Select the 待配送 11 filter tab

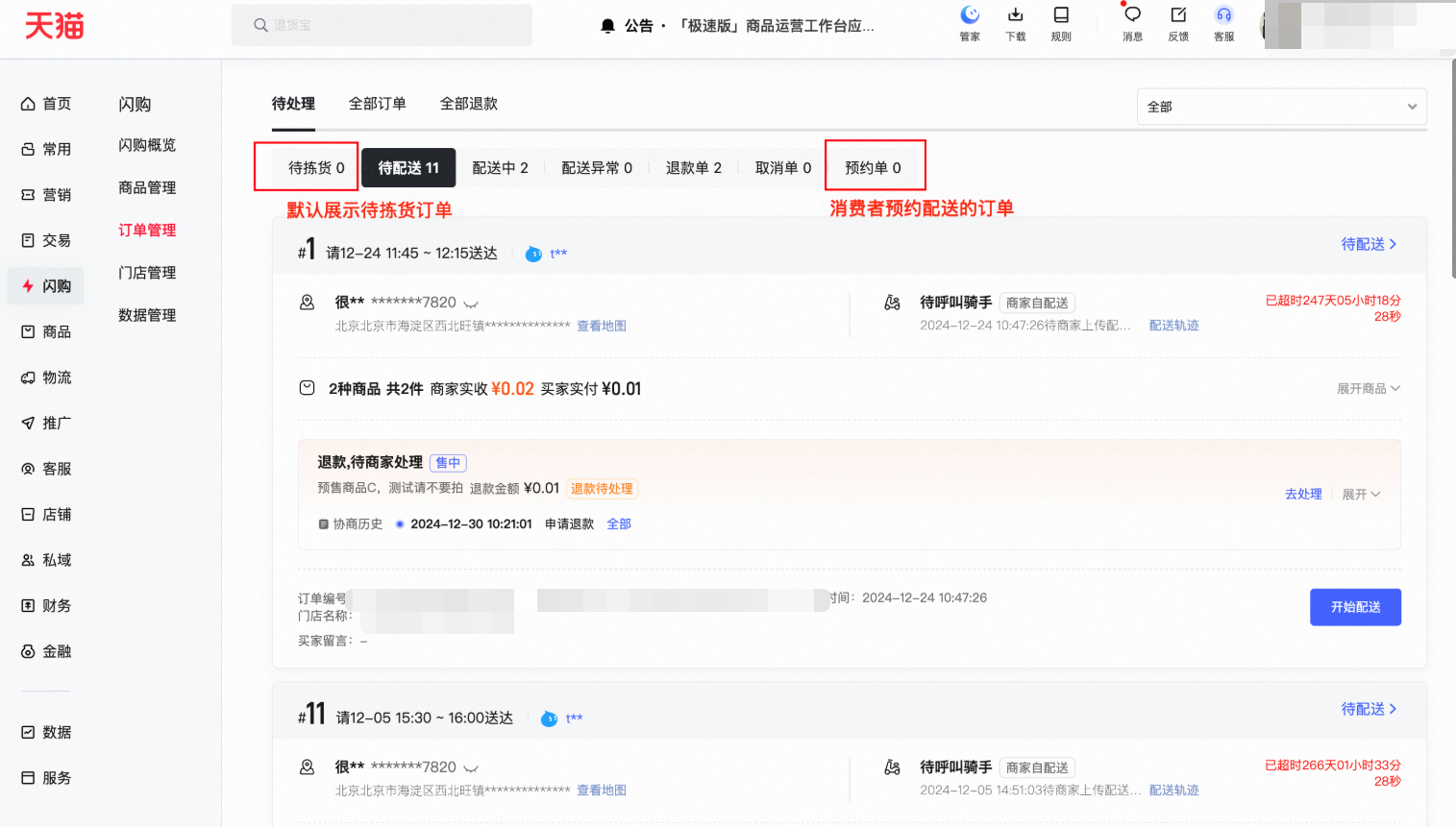408,168
